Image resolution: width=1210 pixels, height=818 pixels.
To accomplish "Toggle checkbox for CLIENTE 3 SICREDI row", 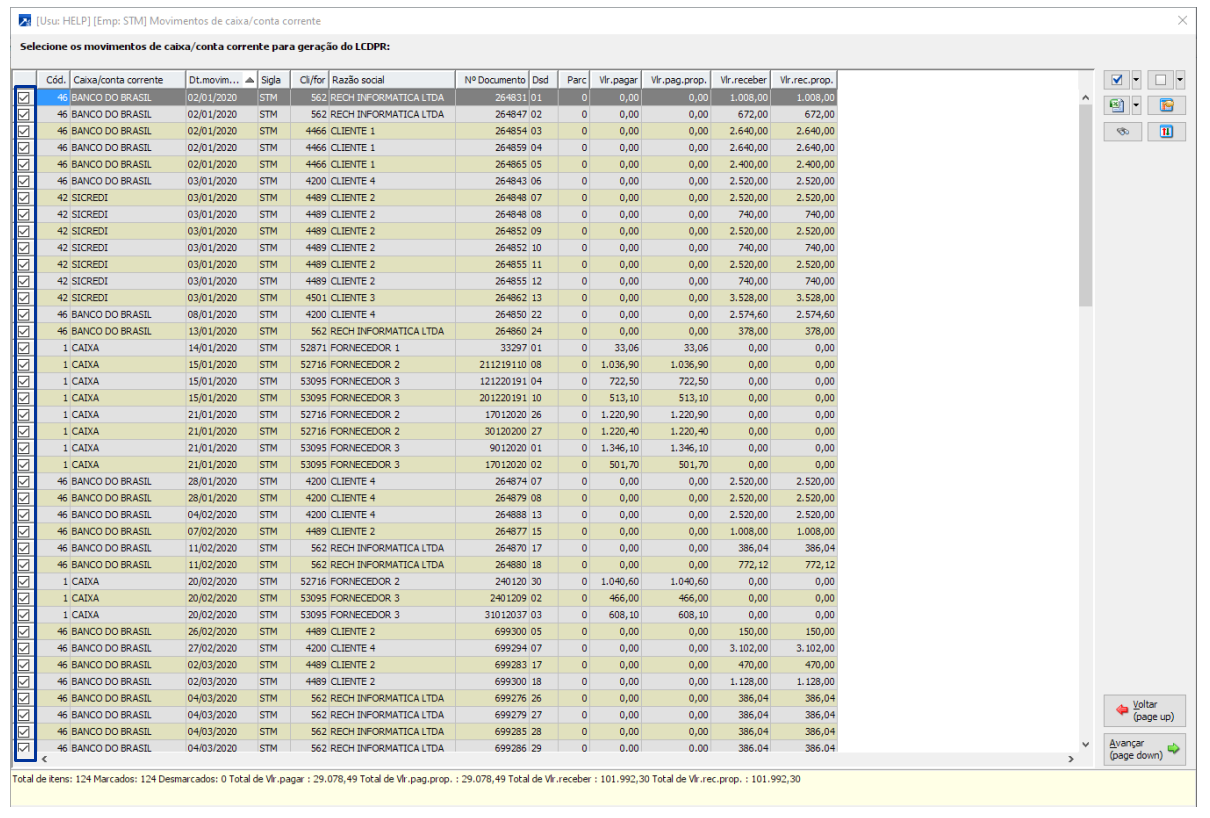I will tap(24, 298).
